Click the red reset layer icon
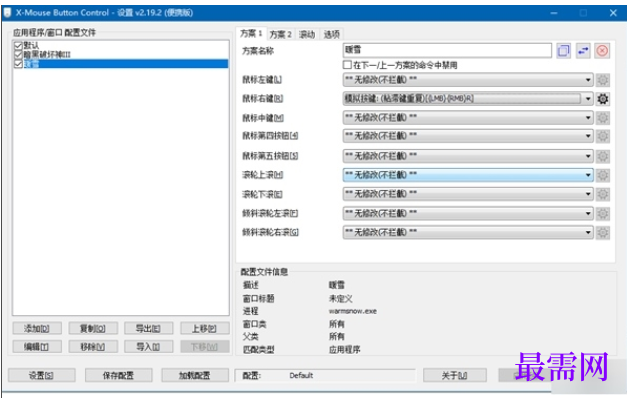This screenshot has height=398, width=627. 602,51
